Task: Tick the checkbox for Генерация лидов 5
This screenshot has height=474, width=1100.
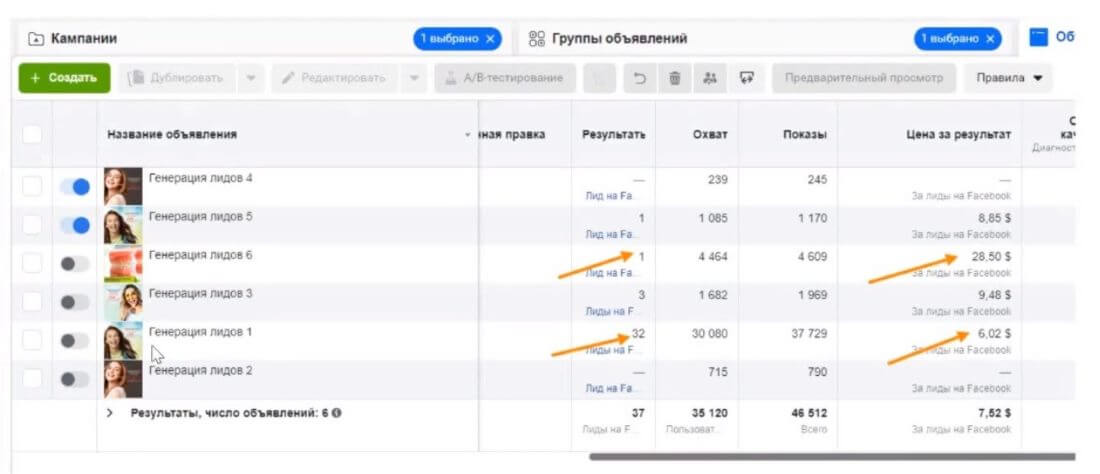Action: click(x=32, y=225)
